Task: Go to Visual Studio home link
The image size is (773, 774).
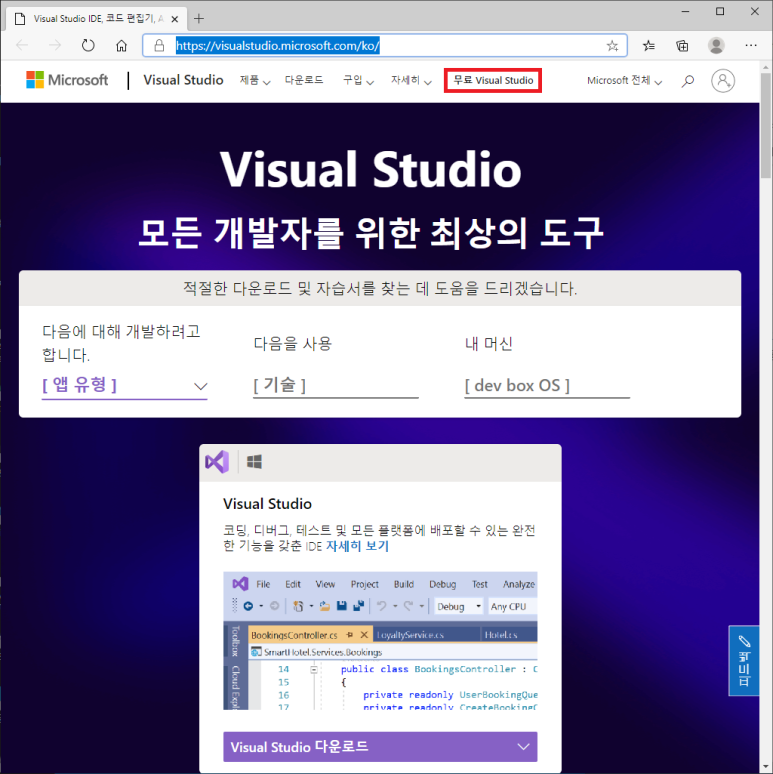Action: click(x=183, y=80)
